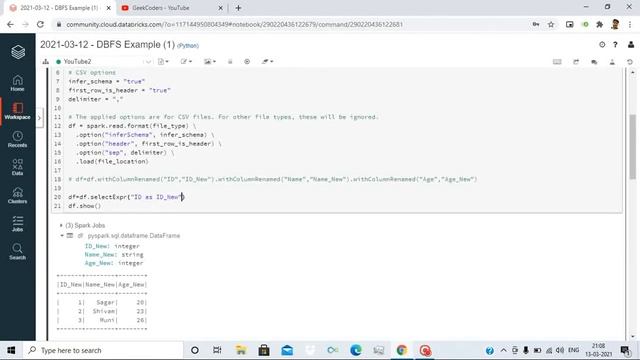Open Task View on the taskbar
Screen dimensions: 640x360
(217, 351)
